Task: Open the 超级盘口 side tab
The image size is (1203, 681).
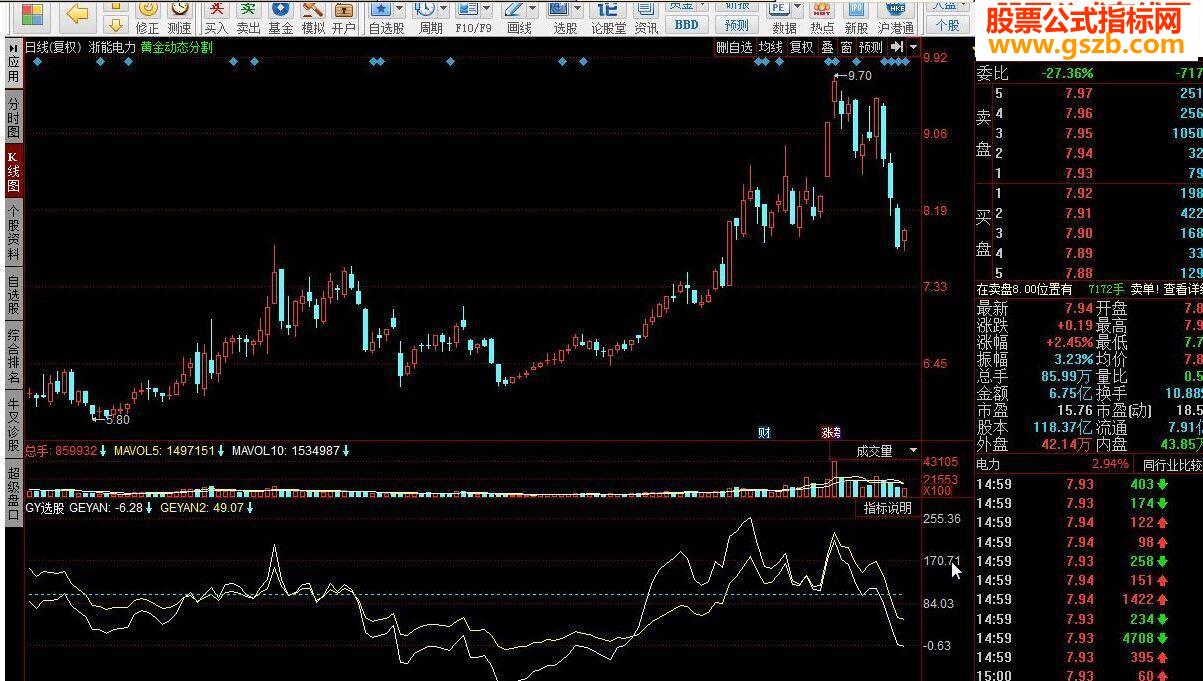Action: click(x=13, y=493)
